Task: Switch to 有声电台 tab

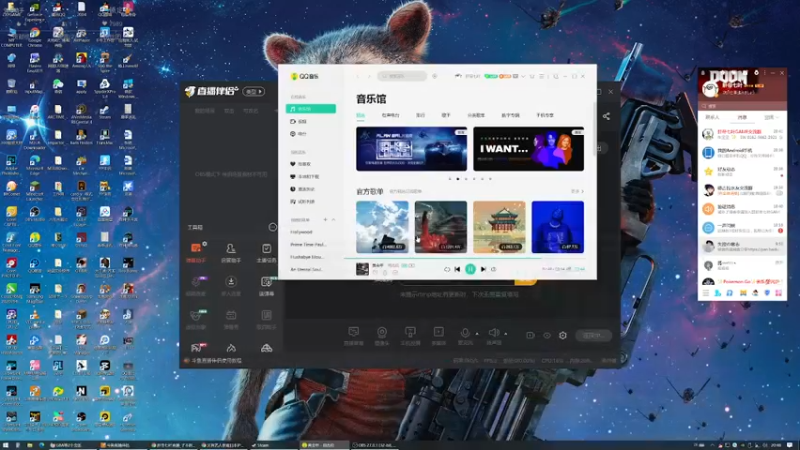Action: pos(390,115)
